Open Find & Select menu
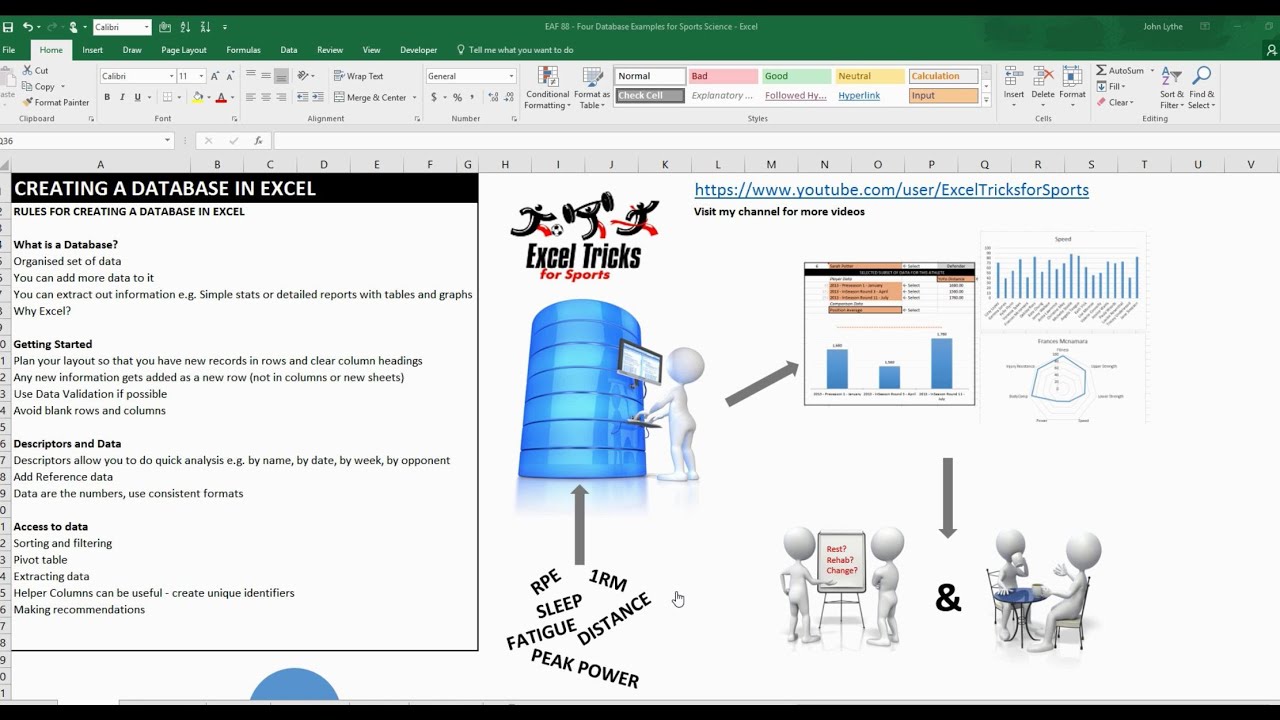The height and width of the screenshot is (720, 1280). [1202, 88]
